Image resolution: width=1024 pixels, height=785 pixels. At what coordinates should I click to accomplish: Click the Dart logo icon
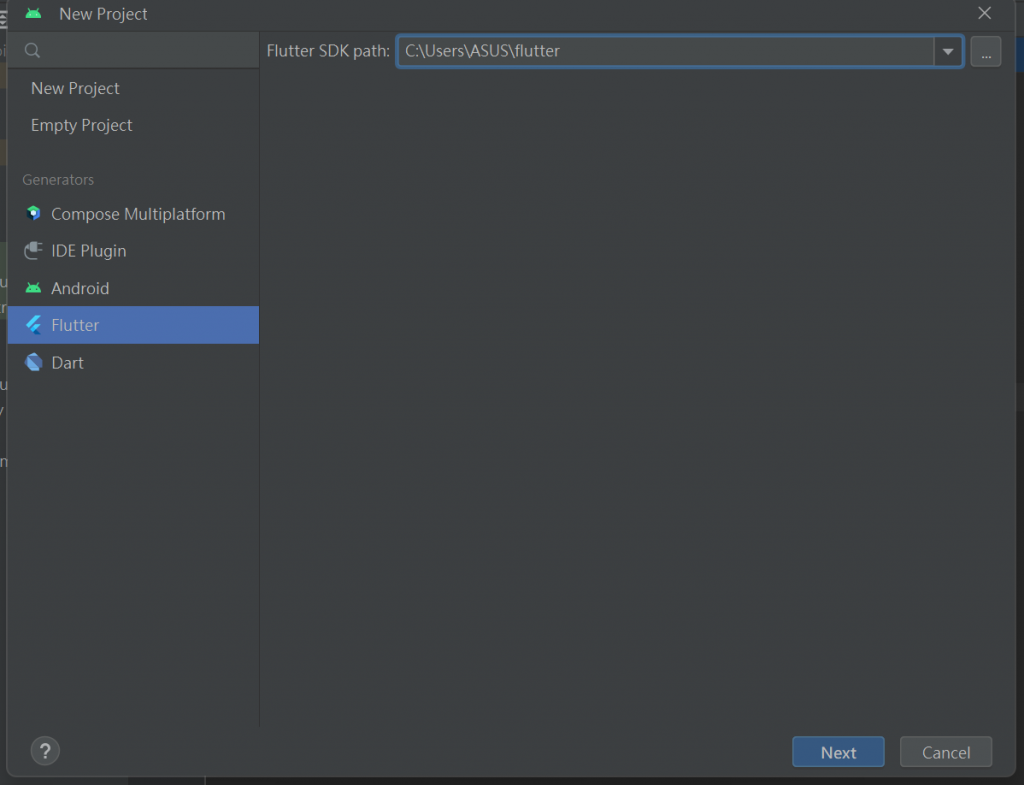(x=34, y=362)
